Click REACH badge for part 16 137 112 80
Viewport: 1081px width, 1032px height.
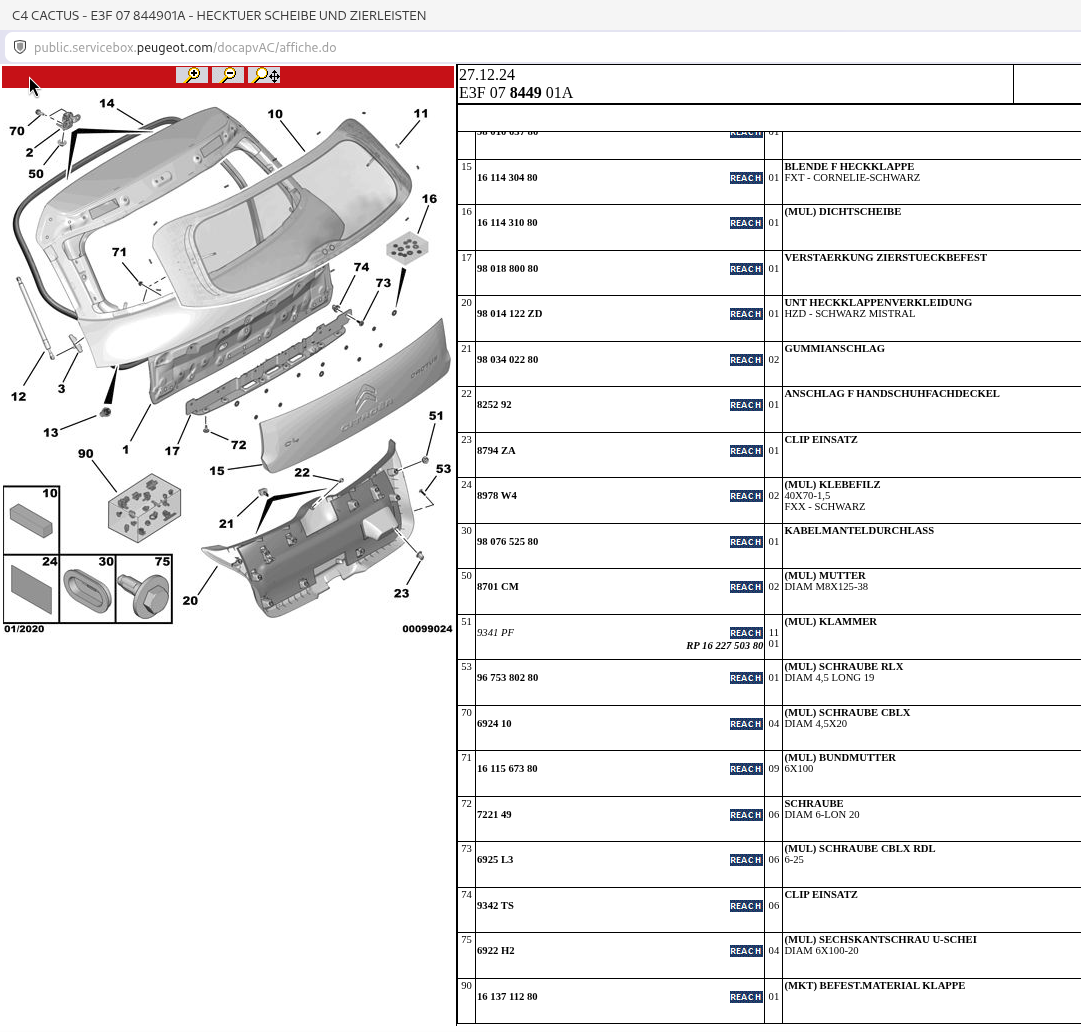tap(746, 997)
